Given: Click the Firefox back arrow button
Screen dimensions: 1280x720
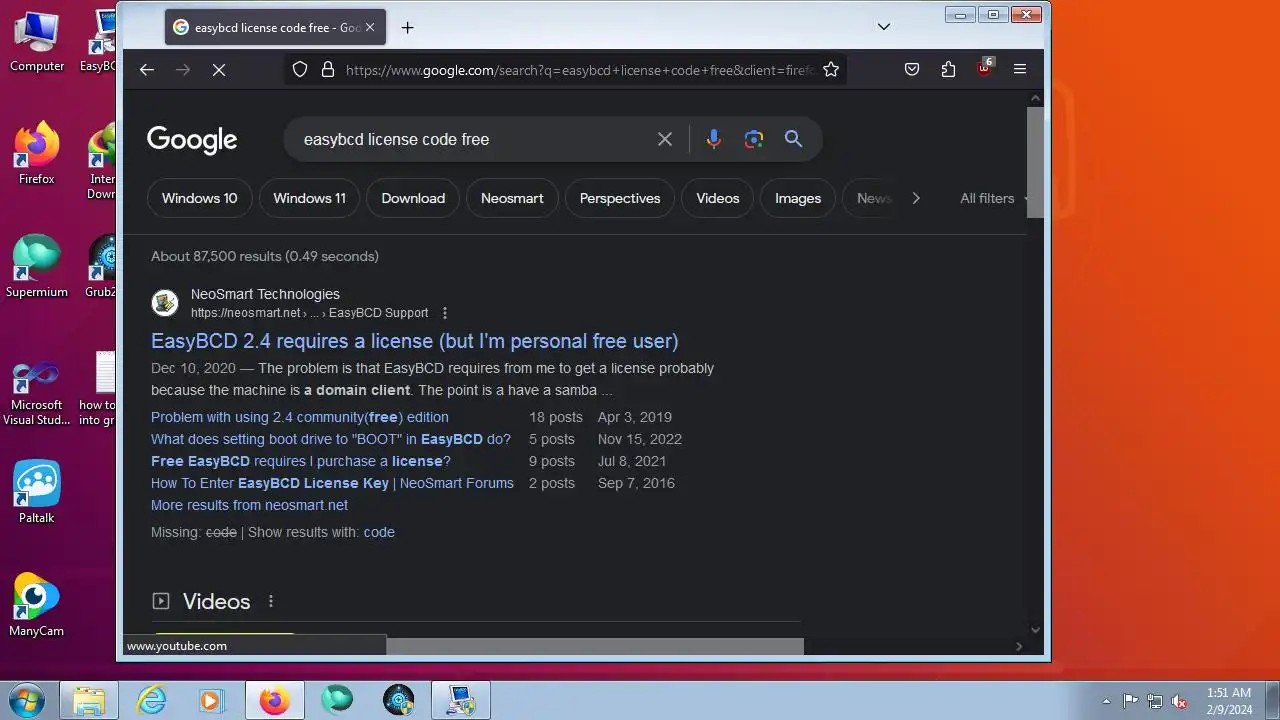Looking at the screenshot, I should point(147,70).
